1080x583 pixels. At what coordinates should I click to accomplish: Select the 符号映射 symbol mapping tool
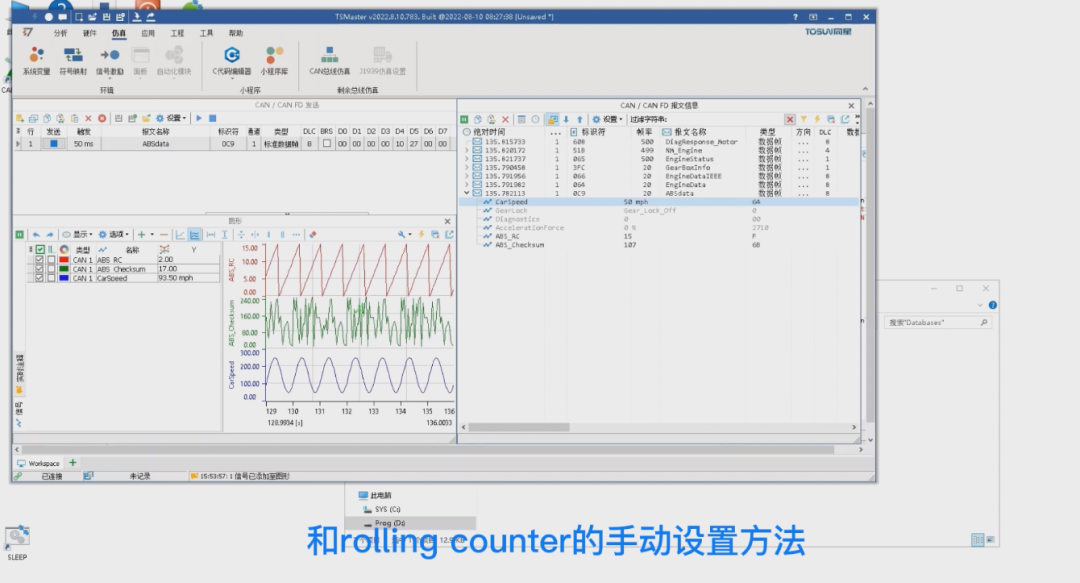click(72, 58)
